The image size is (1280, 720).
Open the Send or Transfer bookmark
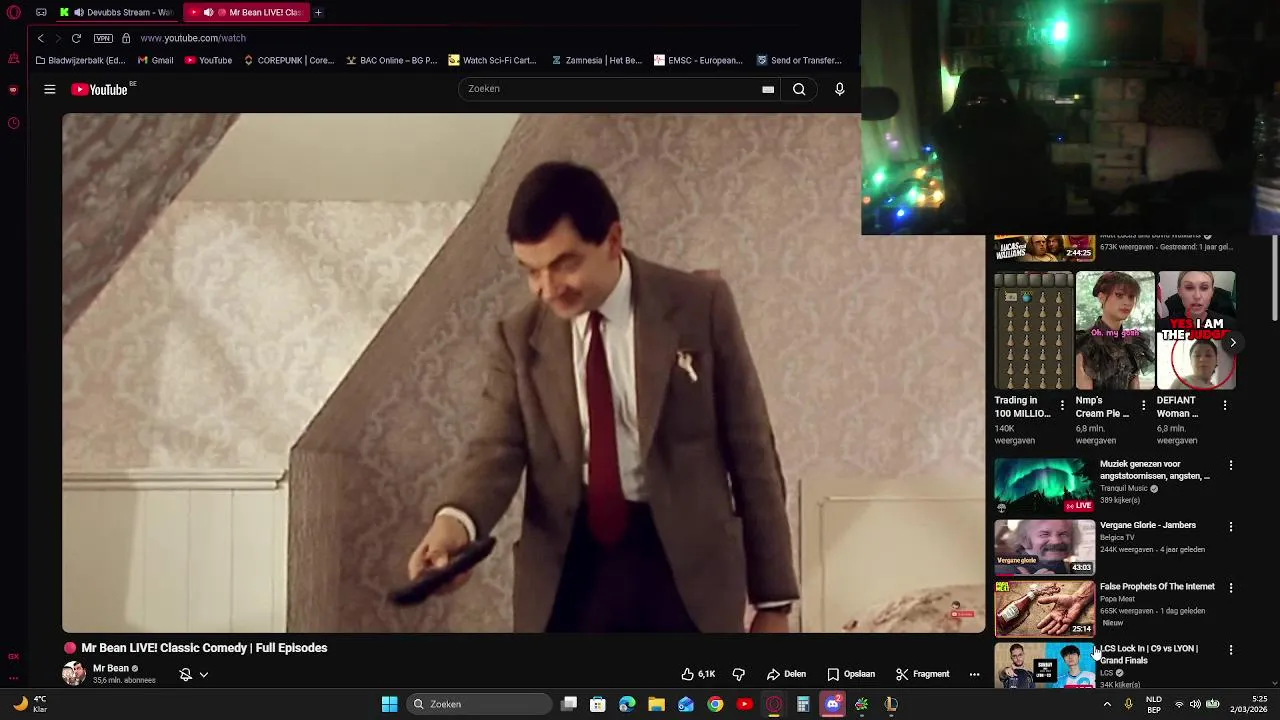[799, 60]
